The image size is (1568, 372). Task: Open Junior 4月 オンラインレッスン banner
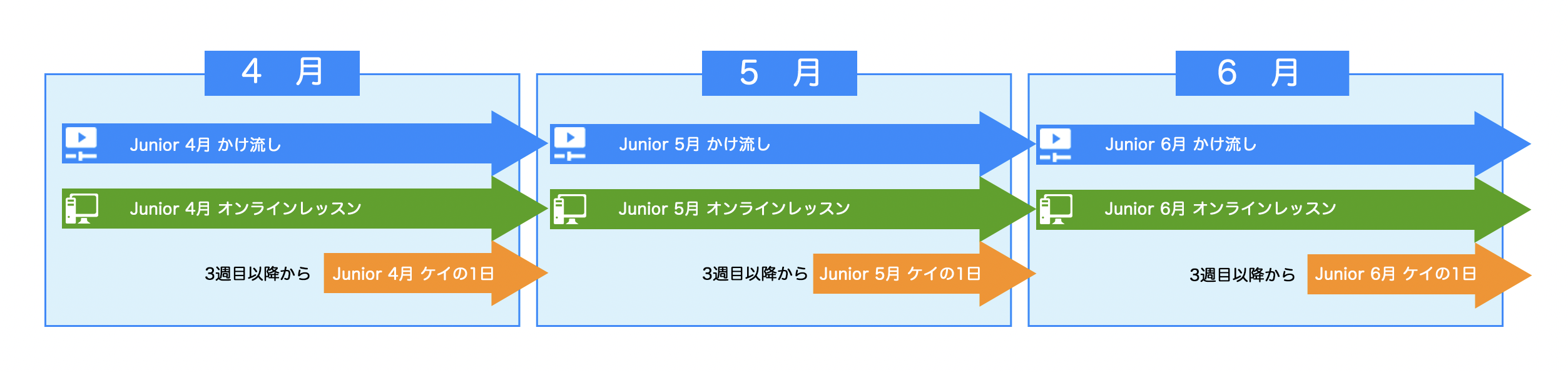pos(282,209)
